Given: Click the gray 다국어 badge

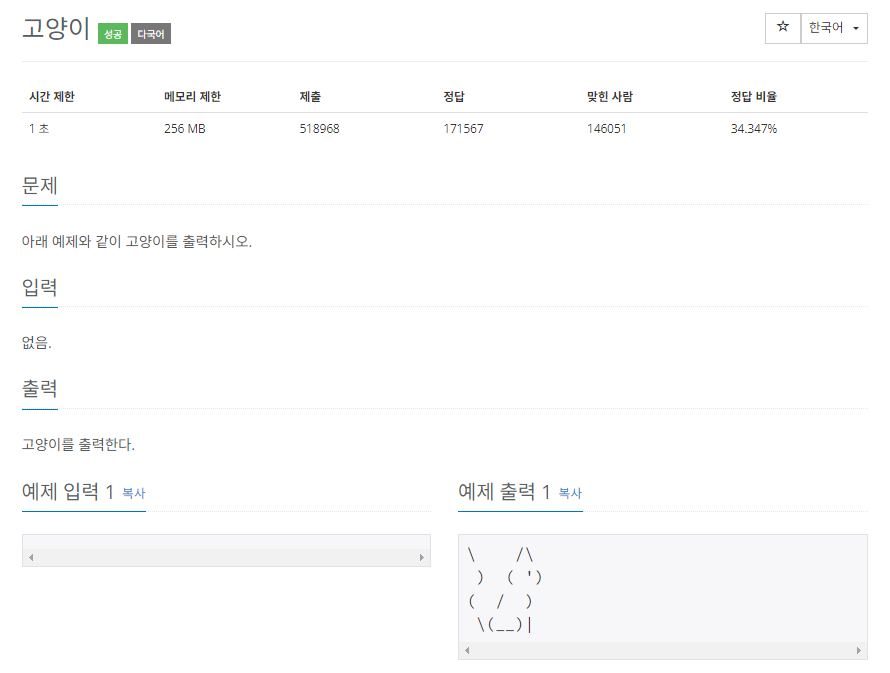Looking at the screenshot, I should (151, 34).
